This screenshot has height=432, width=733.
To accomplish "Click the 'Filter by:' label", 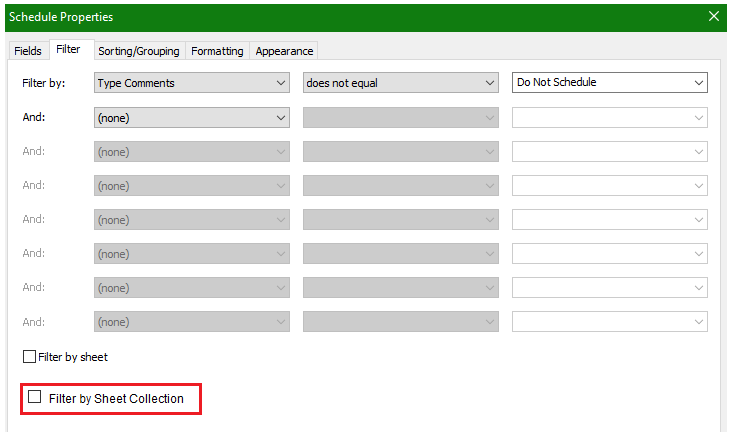I will 44,83.
